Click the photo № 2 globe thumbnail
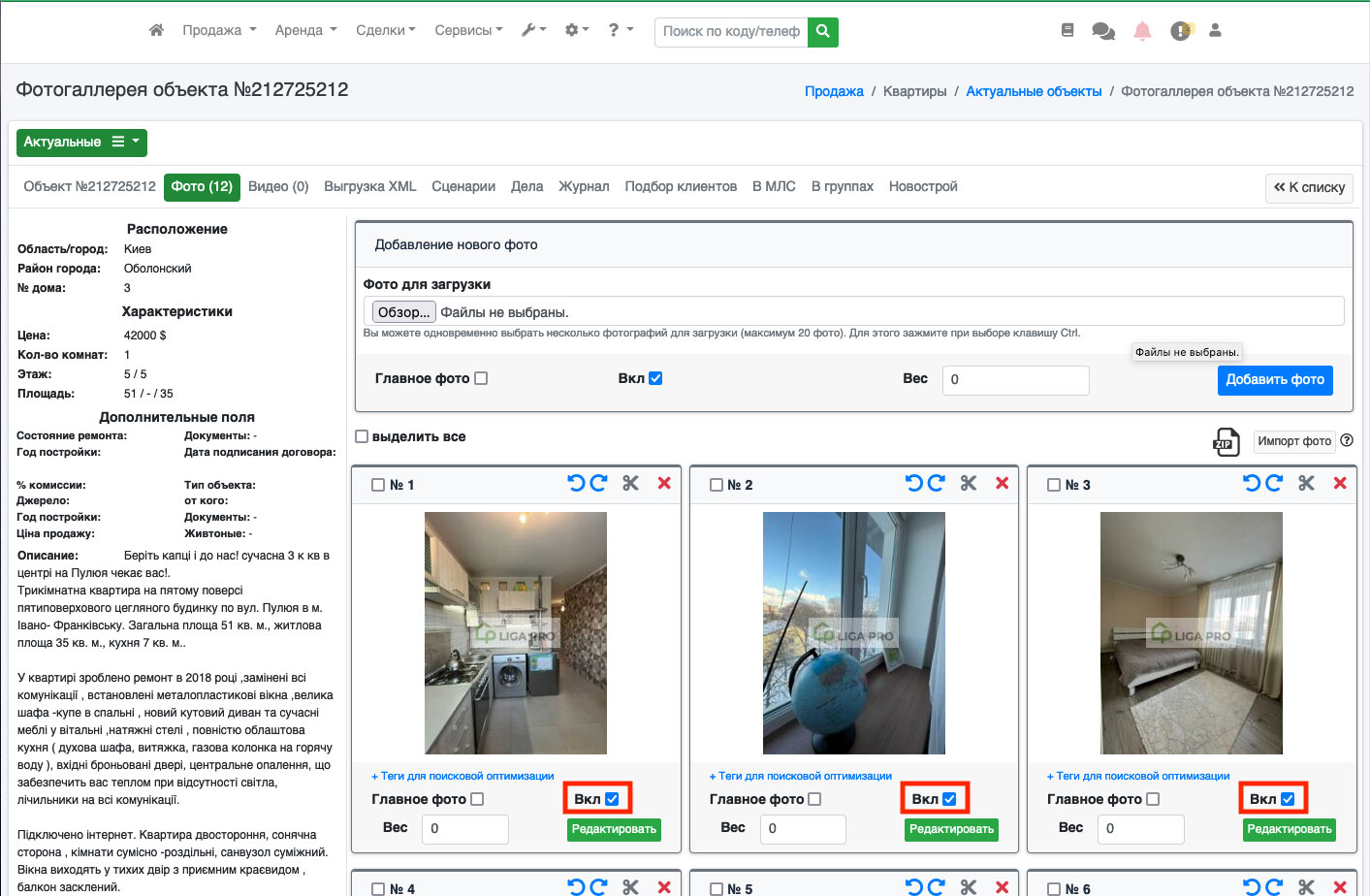 [854, 633]
